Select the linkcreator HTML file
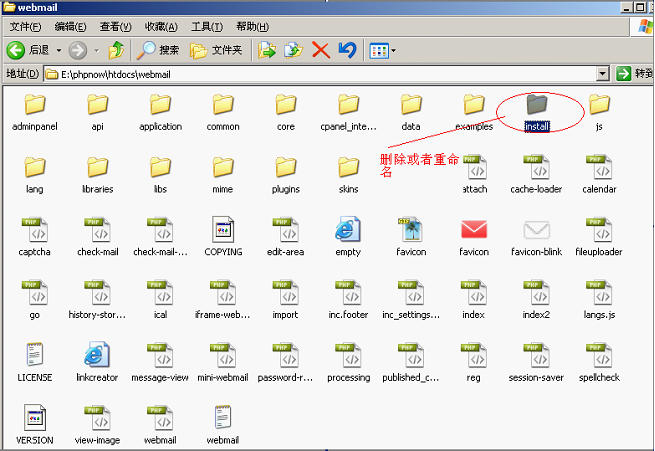The image size is (655, 451). pyautogui.click(x=97, y=362)
